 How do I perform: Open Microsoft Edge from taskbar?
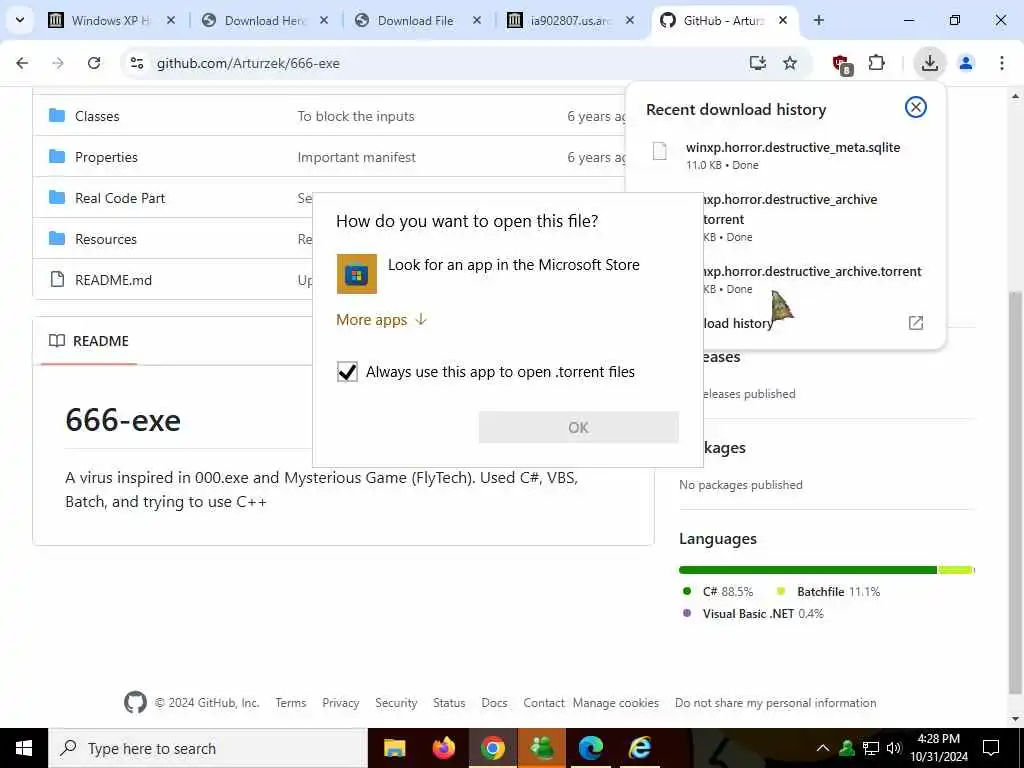tap(590, 748)
